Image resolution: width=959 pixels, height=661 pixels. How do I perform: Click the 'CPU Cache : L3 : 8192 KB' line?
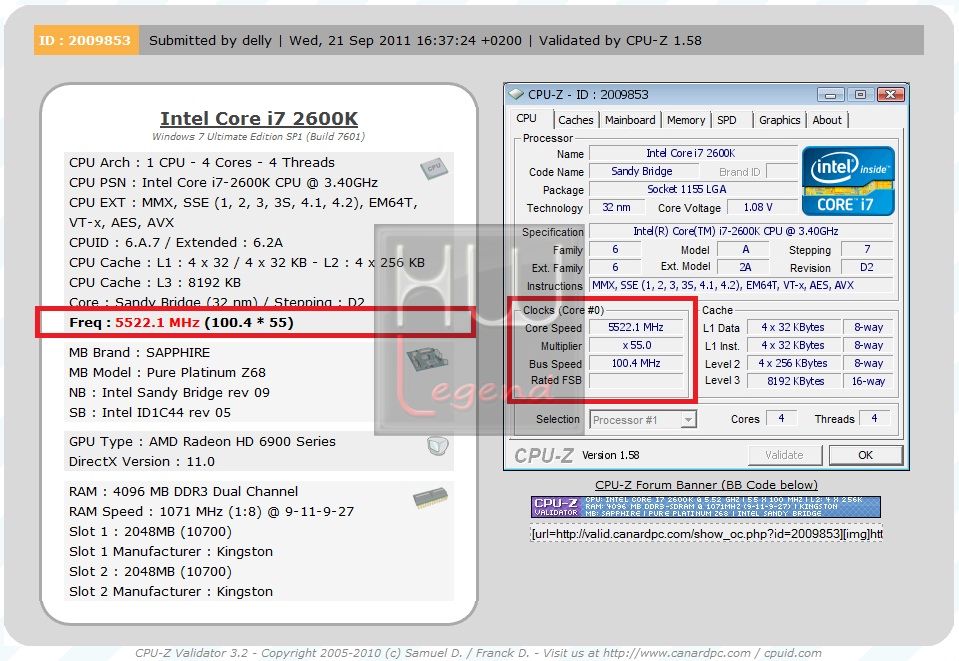pos(155,282)
